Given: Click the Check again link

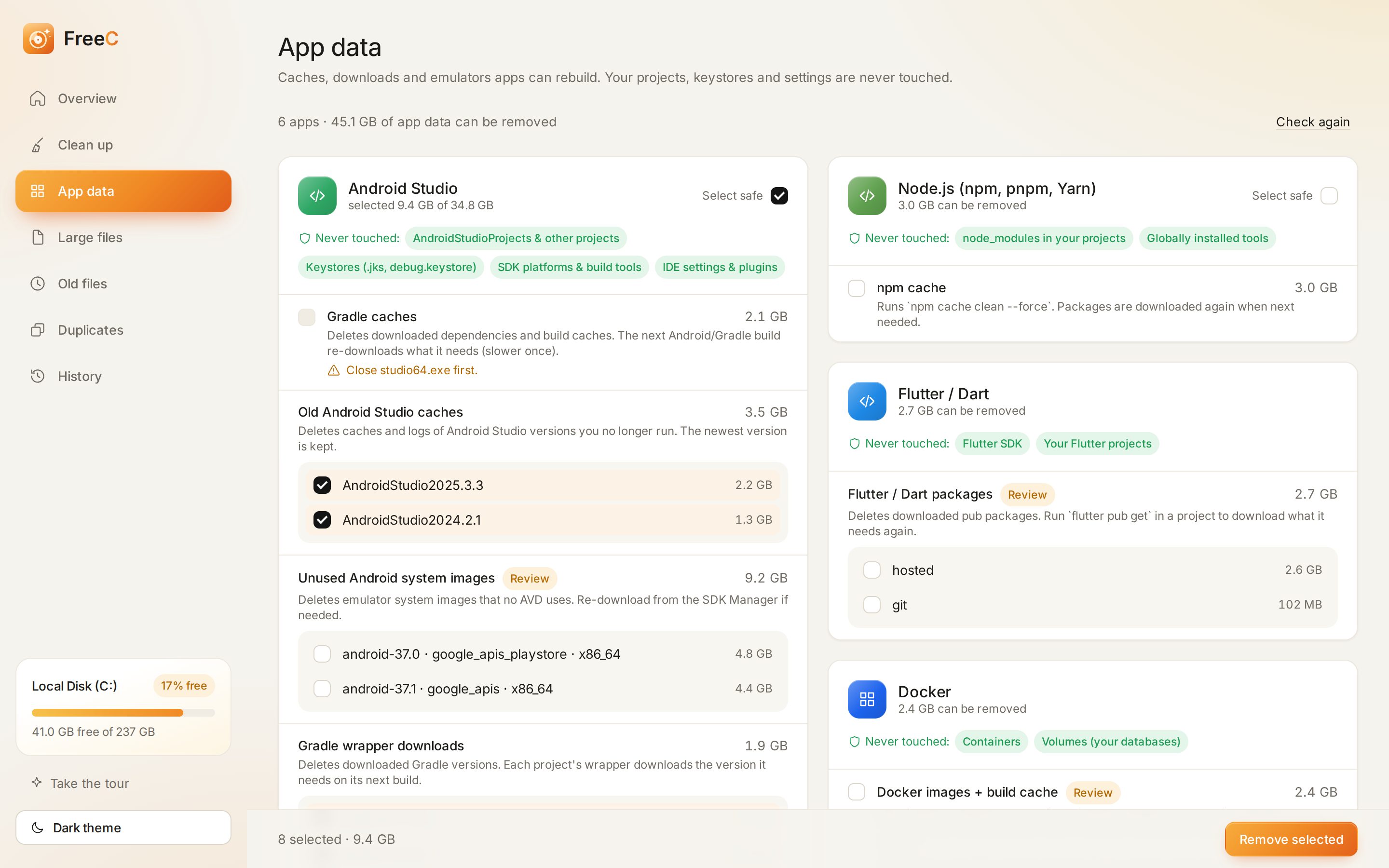Looking at the screenshot, I should click(x=1313, y=122).
